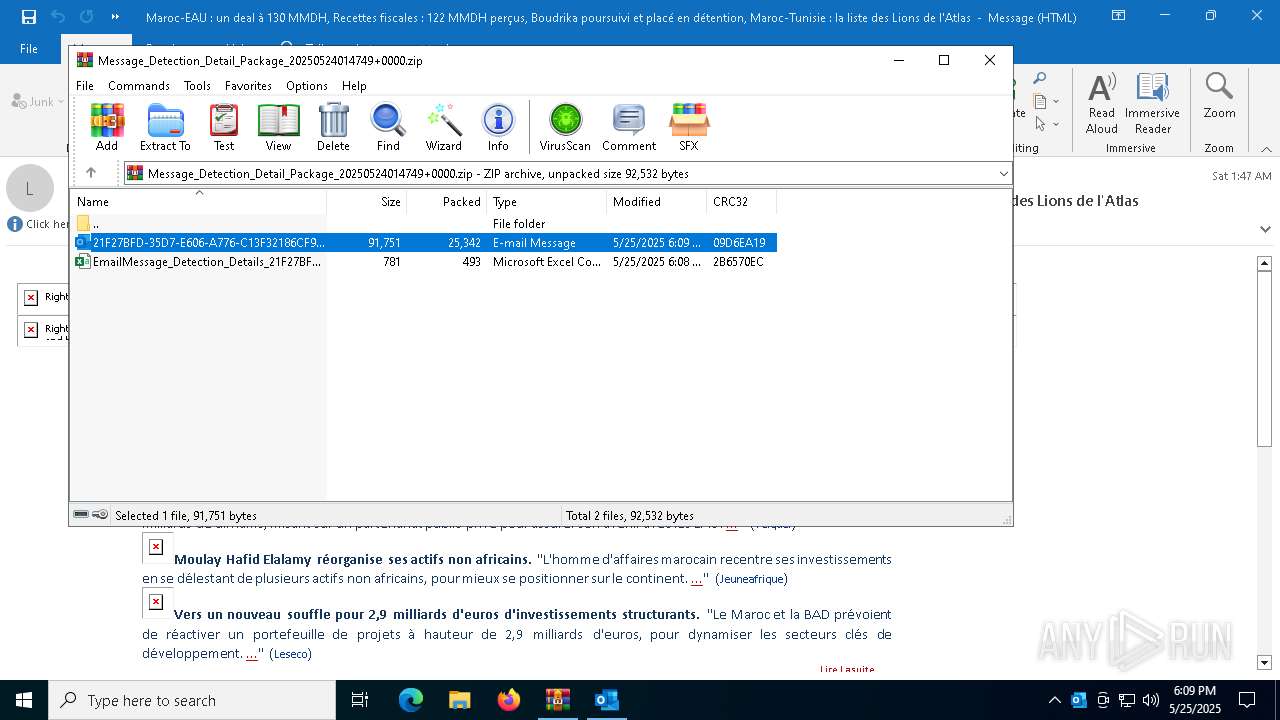Click the Extract To toolbar icon

(165, 127)
